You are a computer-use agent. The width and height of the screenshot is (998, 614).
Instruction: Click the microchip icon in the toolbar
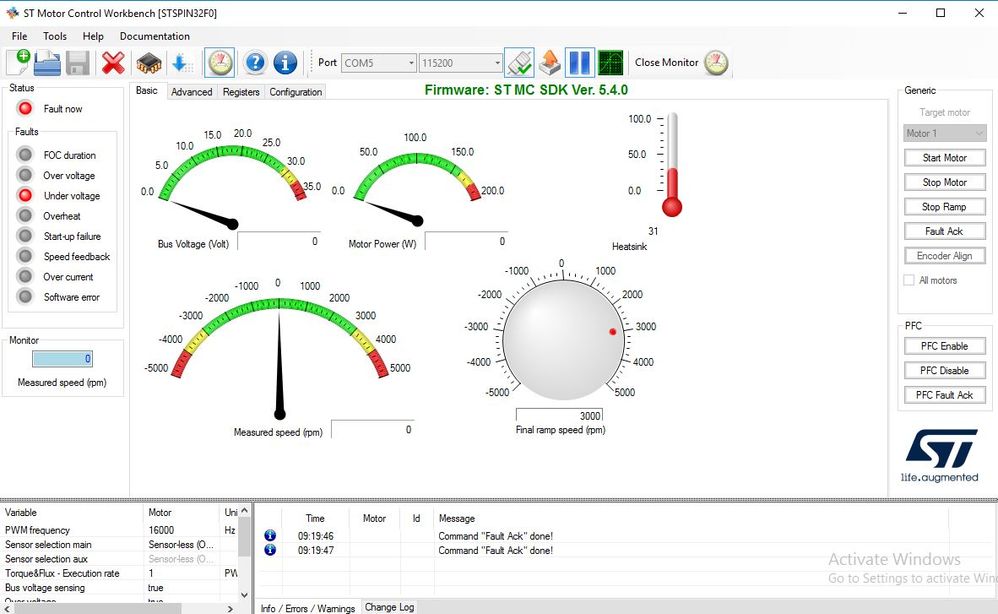[149, 62]
